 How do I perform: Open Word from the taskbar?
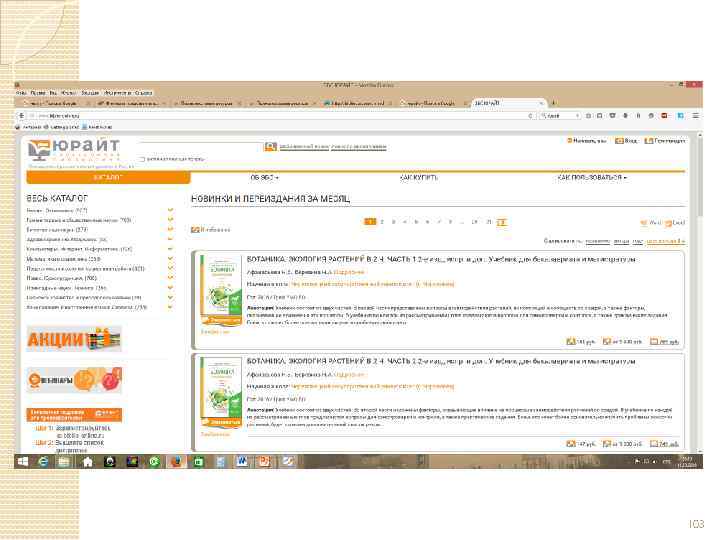point(242,461)
